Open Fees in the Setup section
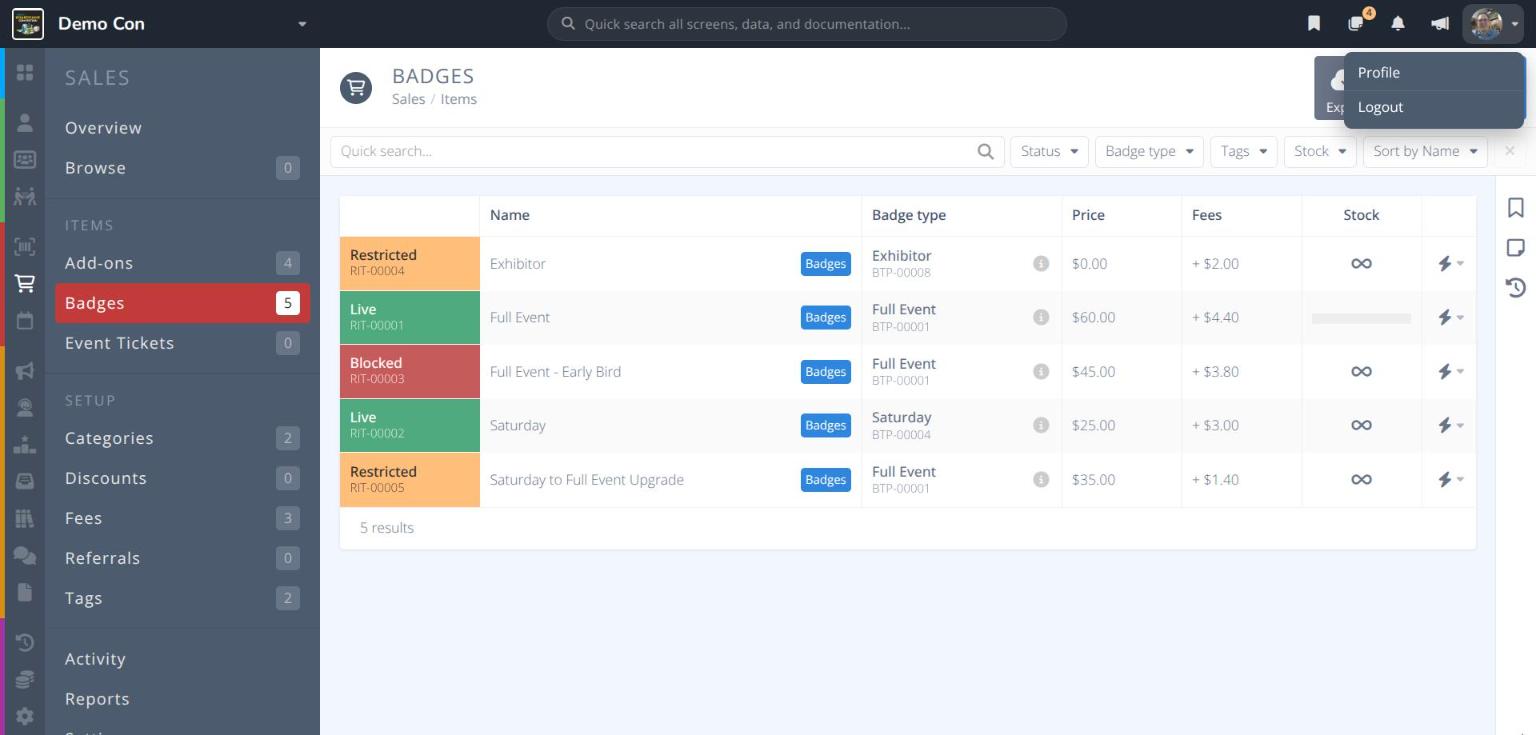Screen dimensions: 1536x735 pyautogui.click(x=182, y=518)
